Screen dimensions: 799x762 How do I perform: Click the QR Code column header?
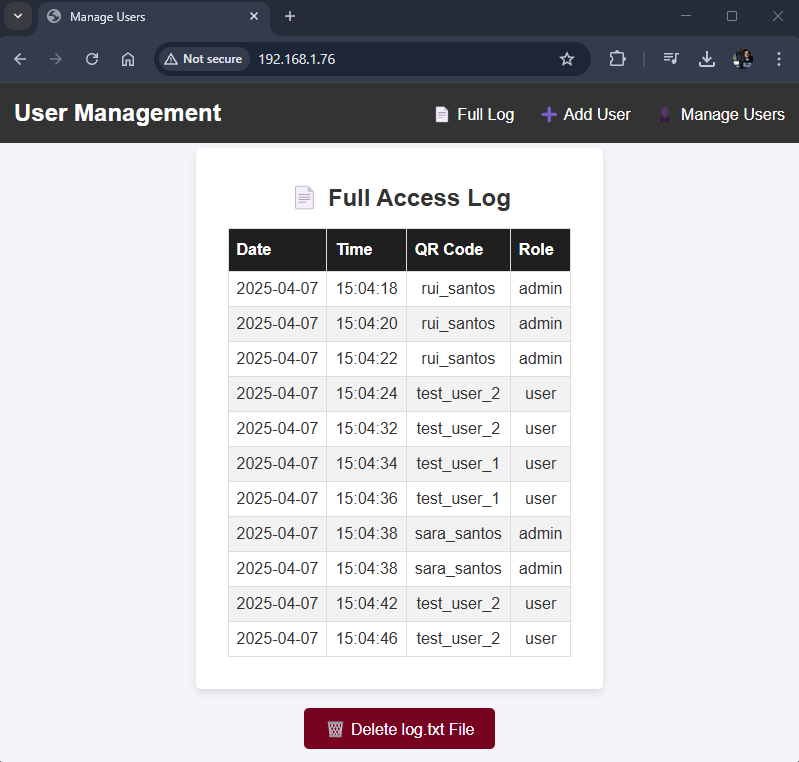tap(458, 250)
